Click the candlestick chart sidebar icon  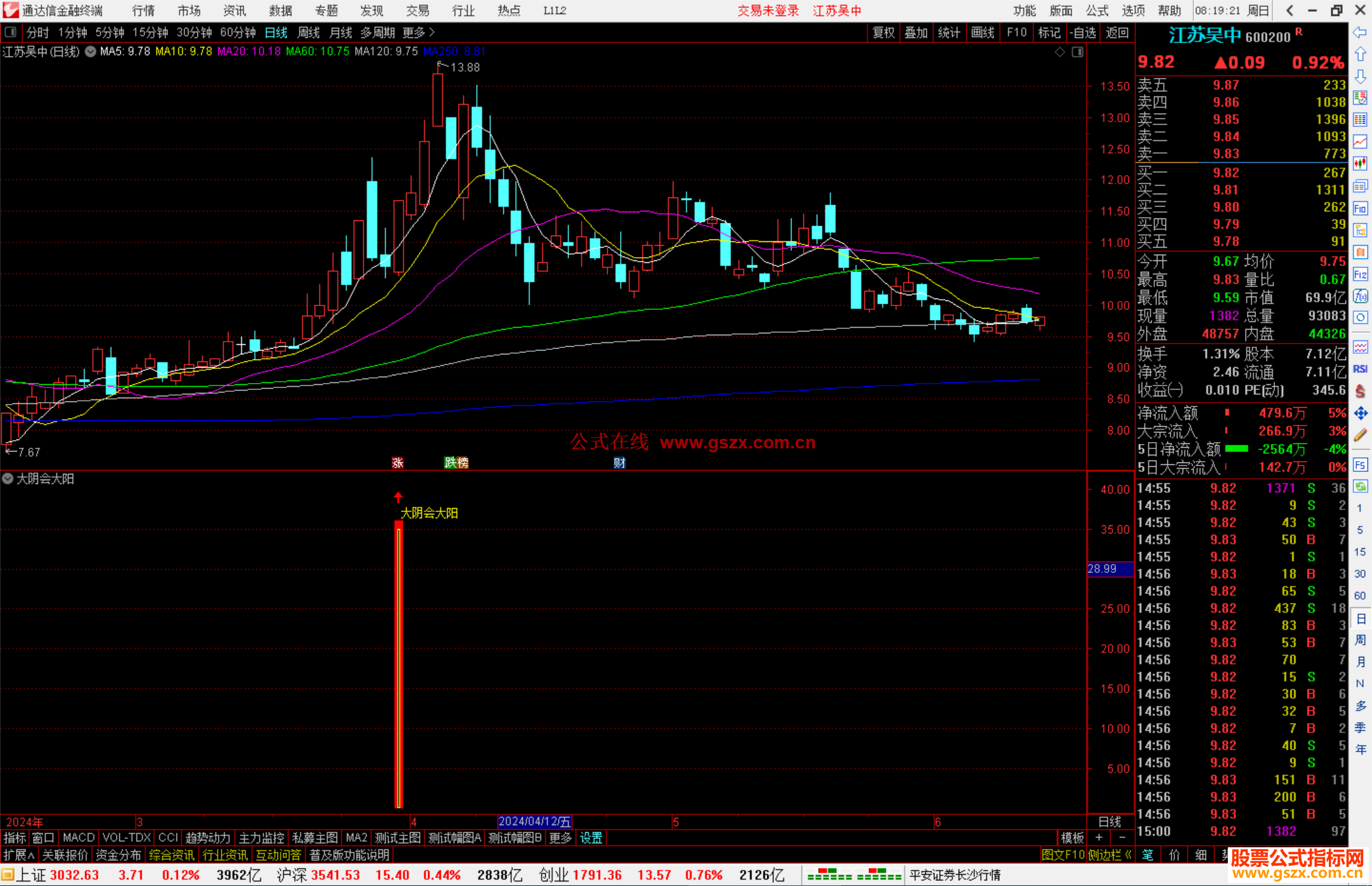click(x=1360, y=164)
